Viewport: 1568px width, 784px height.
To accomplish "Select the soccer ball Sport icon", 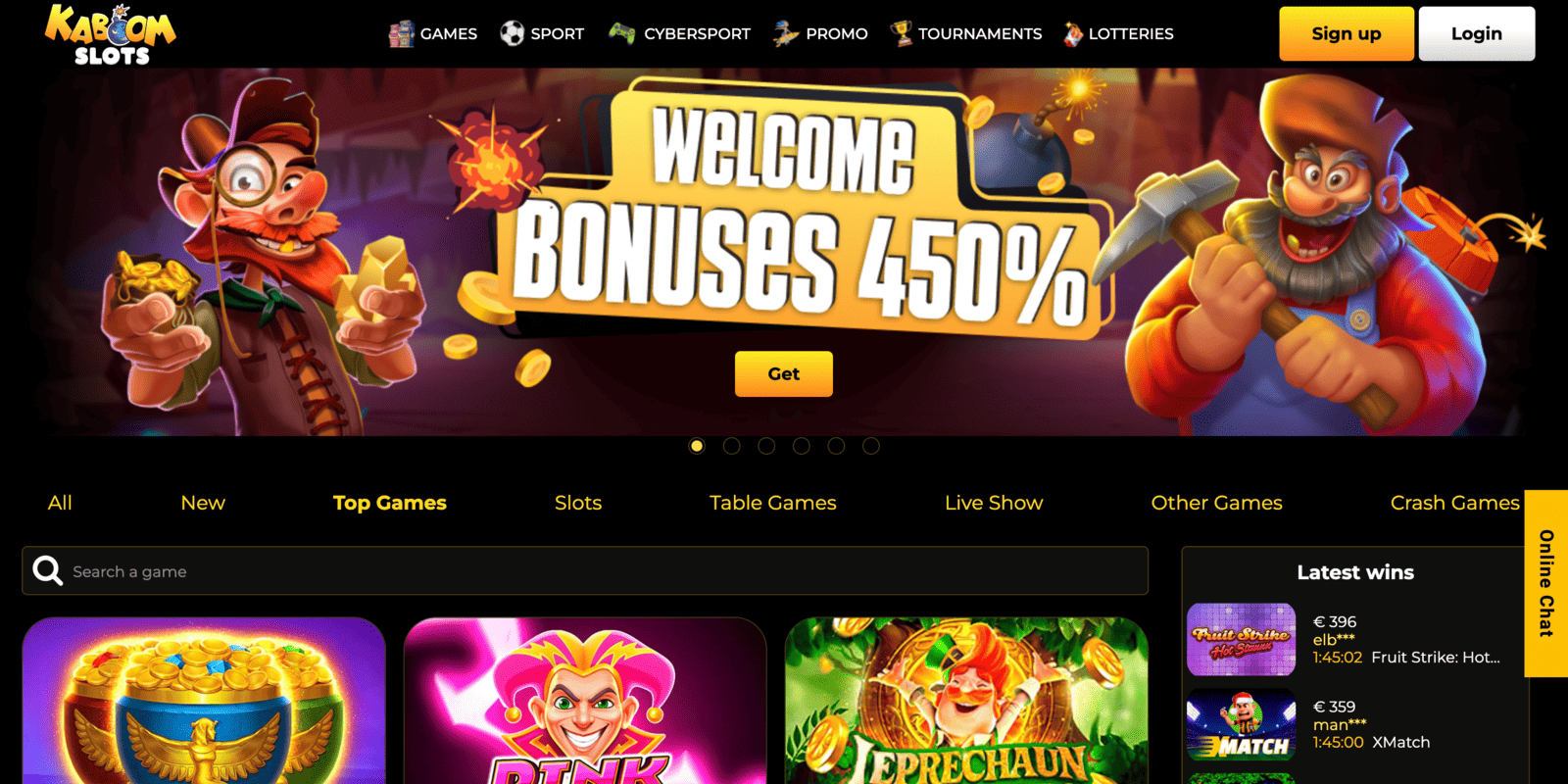I will pyautogui.click(x=512, y=34).
